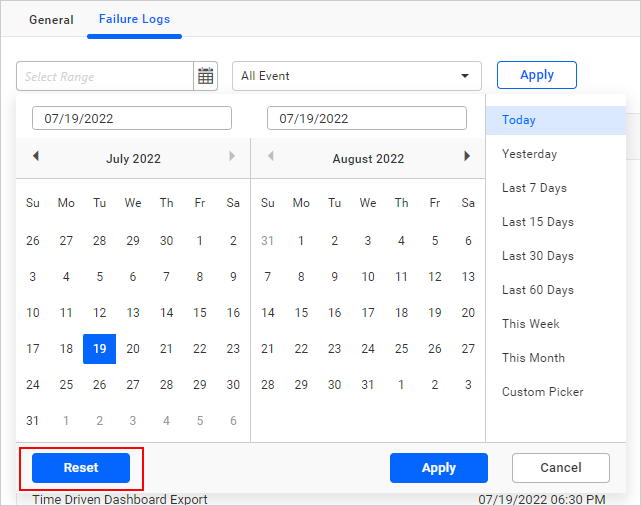Click the outlined Apply button at top
The image size is (641, 506).
pos(537,75)
